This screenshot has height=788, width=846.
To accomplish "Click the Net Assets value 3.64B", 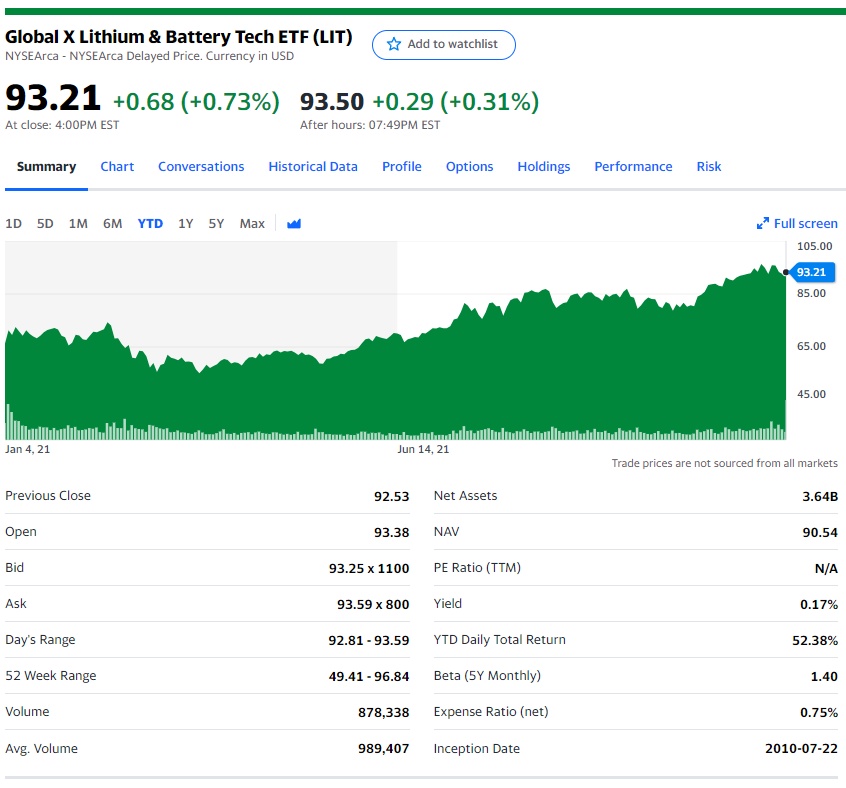I will point(820,496).
